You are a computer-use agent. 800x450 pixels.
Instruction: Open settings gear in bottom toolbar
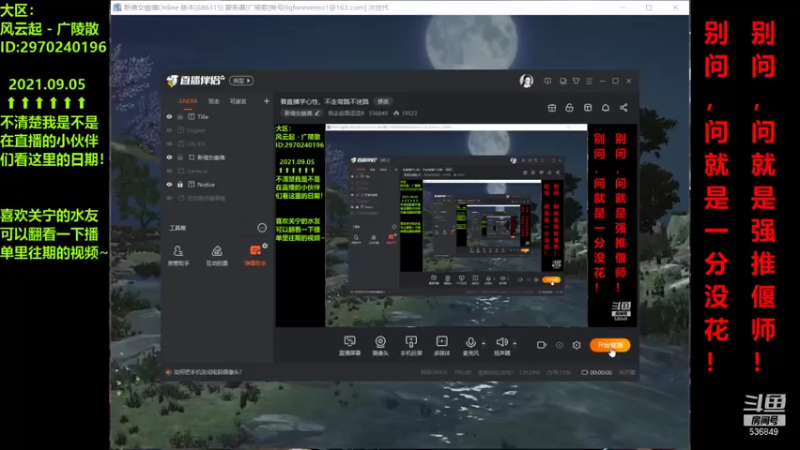coord(577,345)
